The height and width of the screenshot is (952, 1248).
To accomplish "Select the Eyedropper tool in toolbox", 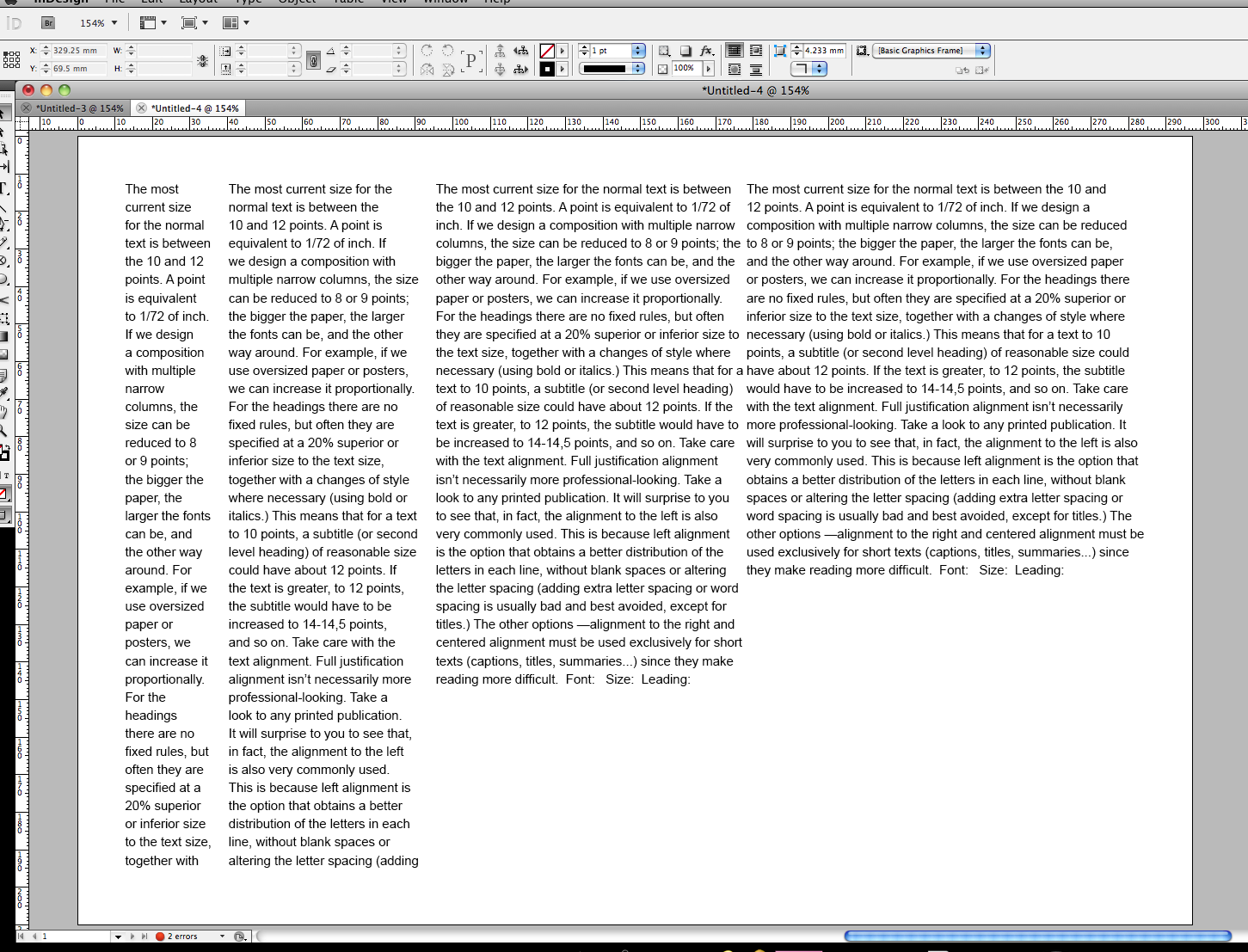I will (x=4, y=393).
